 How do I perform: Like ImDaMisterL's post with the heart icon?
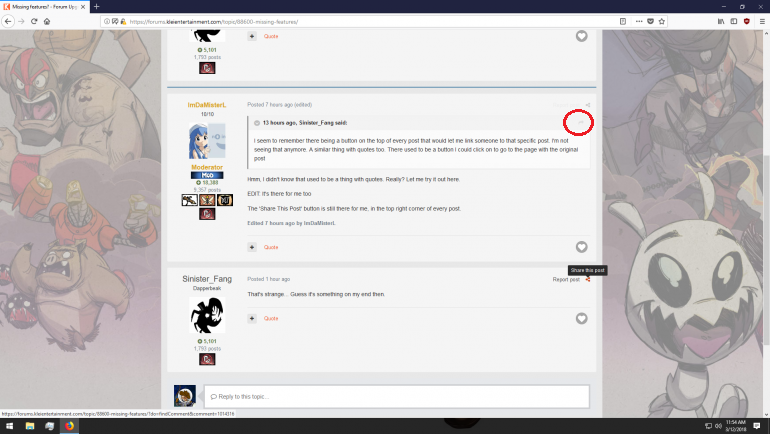pos(581,247)
